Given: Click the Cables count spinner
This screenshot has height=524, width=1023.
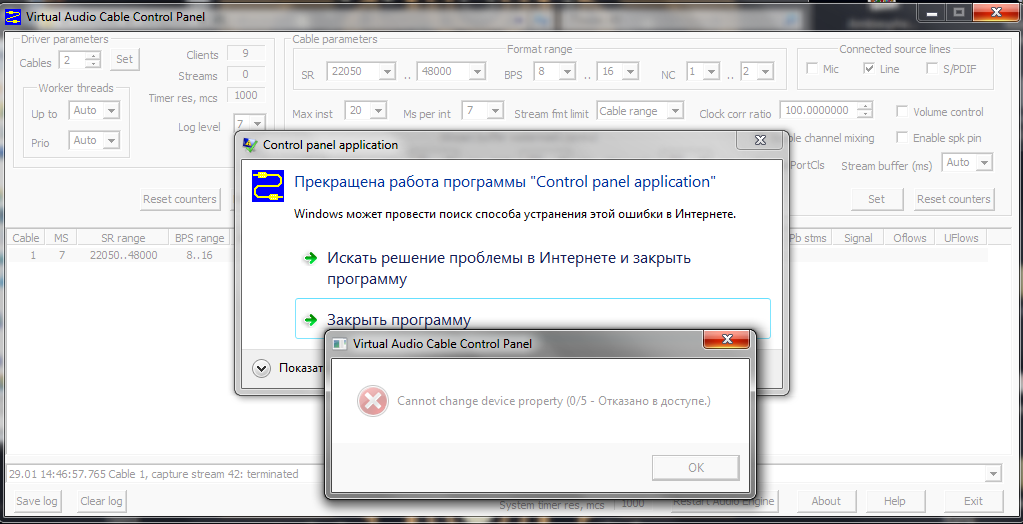Looking at the screenshot, I should pos(95,60).
